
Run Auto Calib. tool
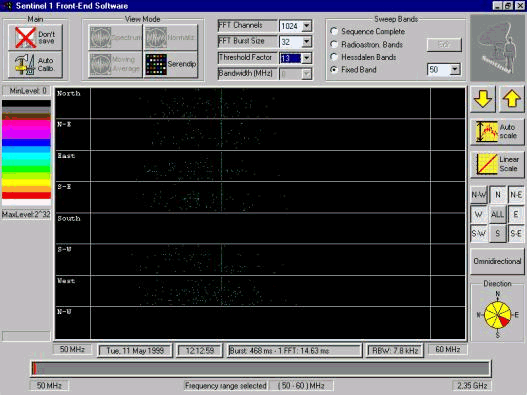pos(35,65)
